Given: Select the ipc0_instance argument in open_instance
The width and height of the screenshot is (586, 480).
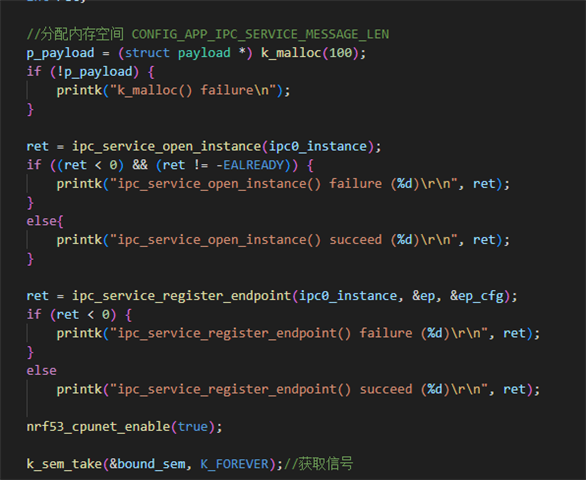Looking at the screenshot, I should (x=318, y=146).
